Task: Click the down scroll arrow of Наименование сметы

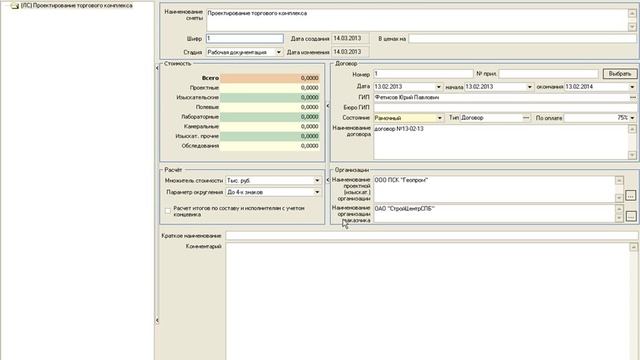Action: coord(632,27)
